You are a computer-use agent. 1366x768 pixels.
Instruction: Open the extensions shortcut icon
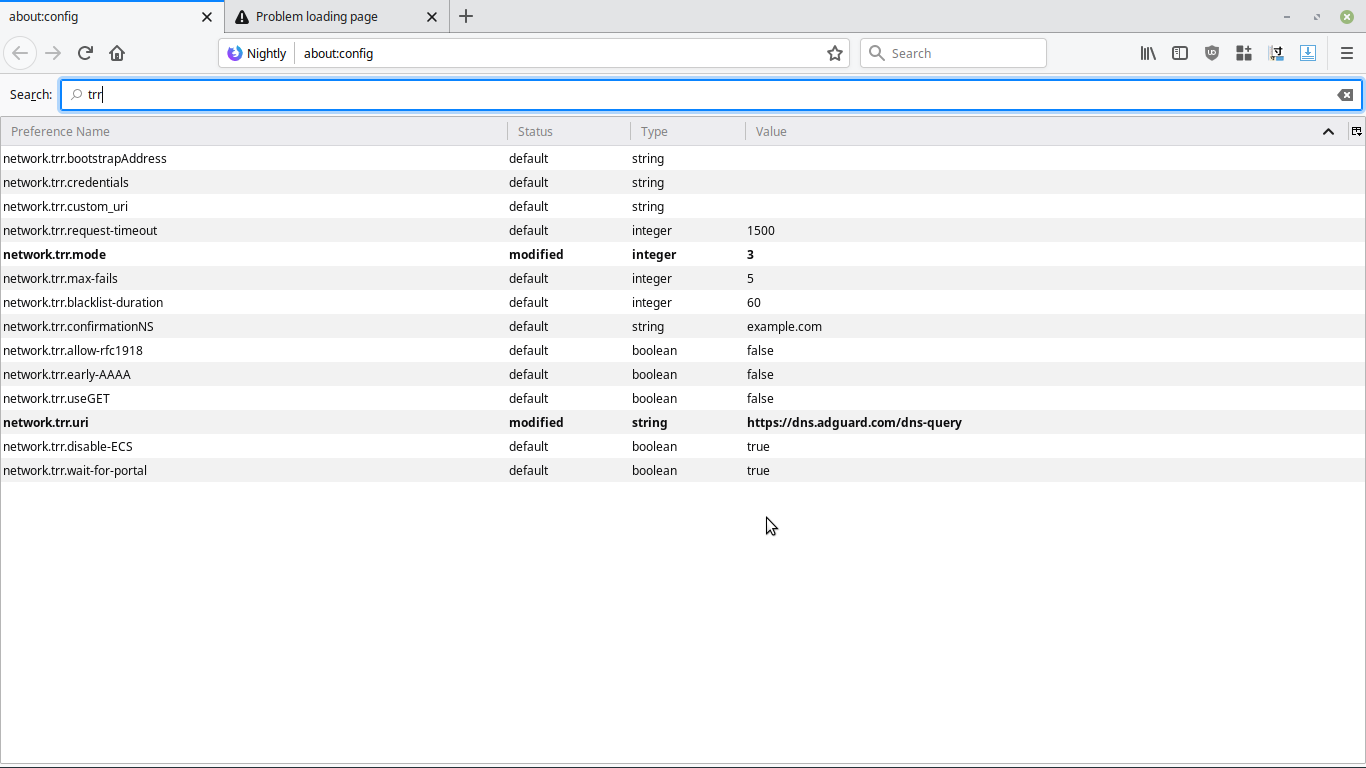click(x=1243, y=53)
